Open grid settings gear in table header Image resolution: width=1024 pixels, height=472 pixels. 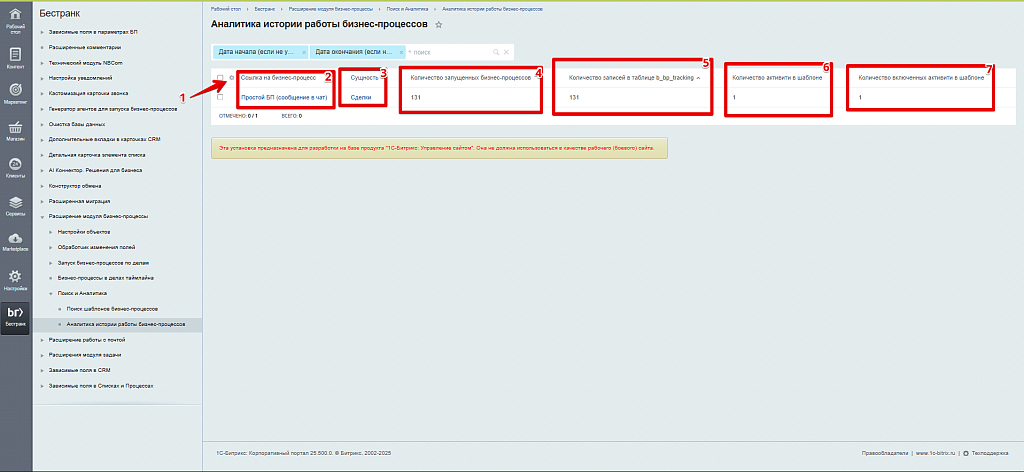[x=231, y=77]
